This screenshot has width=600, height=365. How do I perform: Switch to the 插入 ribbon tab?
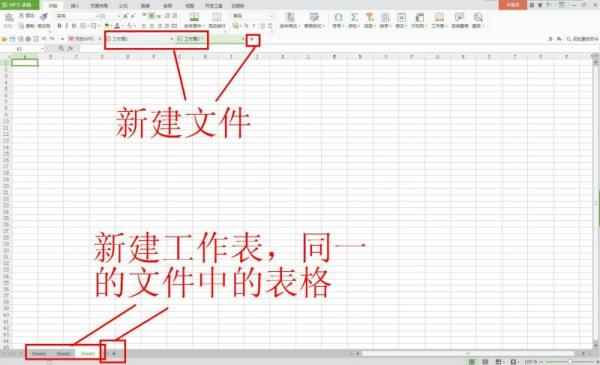point(75,6)
